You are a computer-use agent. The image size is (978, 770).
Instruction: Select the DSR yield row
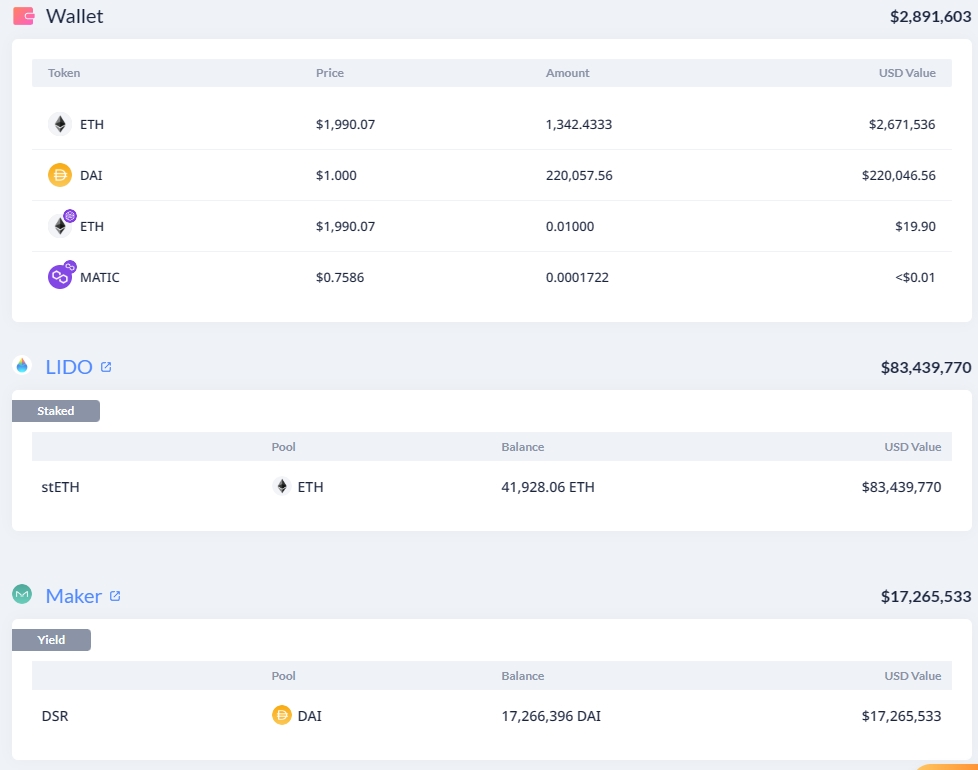pos(491,716)
